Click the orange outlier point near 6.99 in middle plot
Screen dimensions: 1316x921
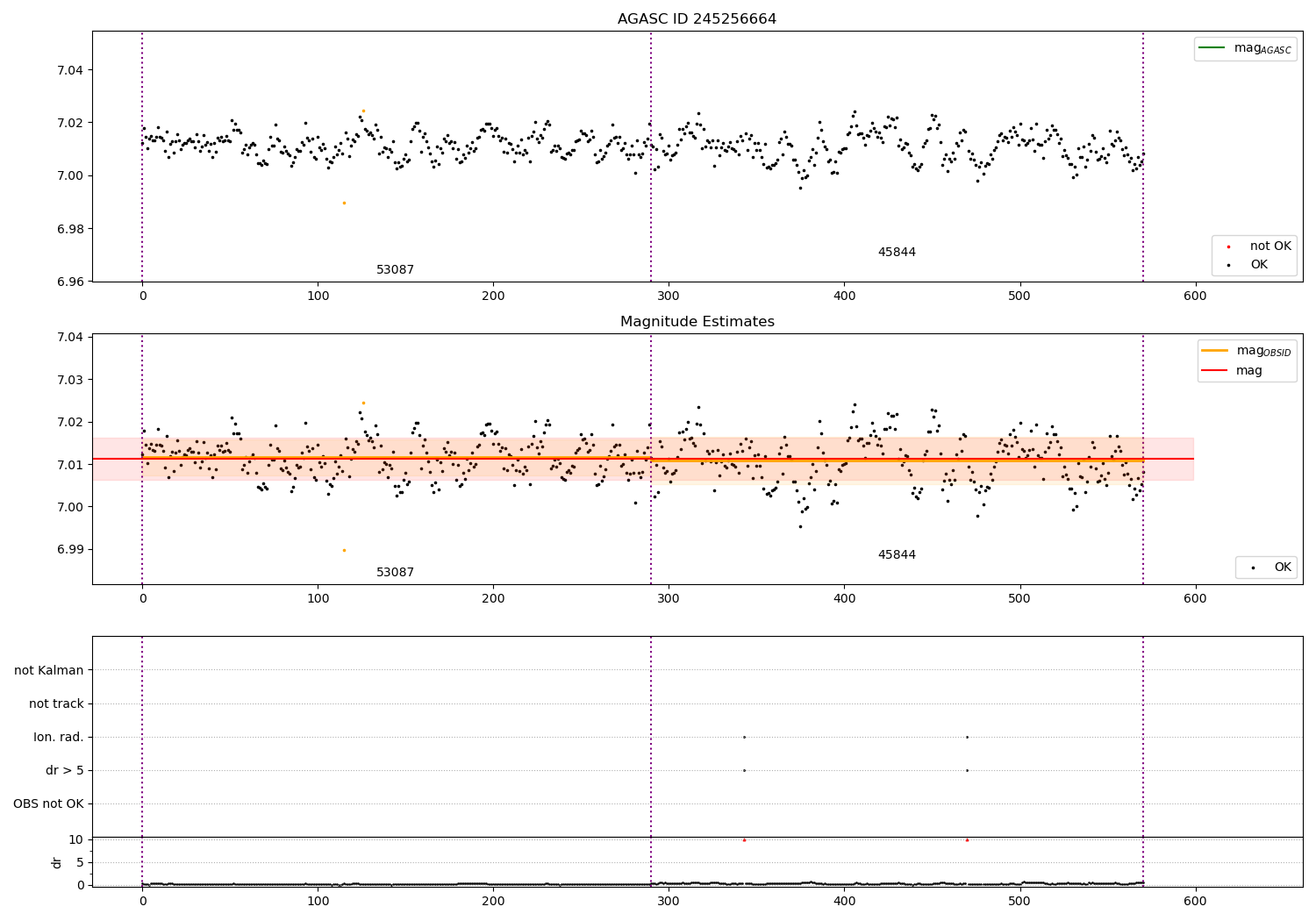[344, 550]
